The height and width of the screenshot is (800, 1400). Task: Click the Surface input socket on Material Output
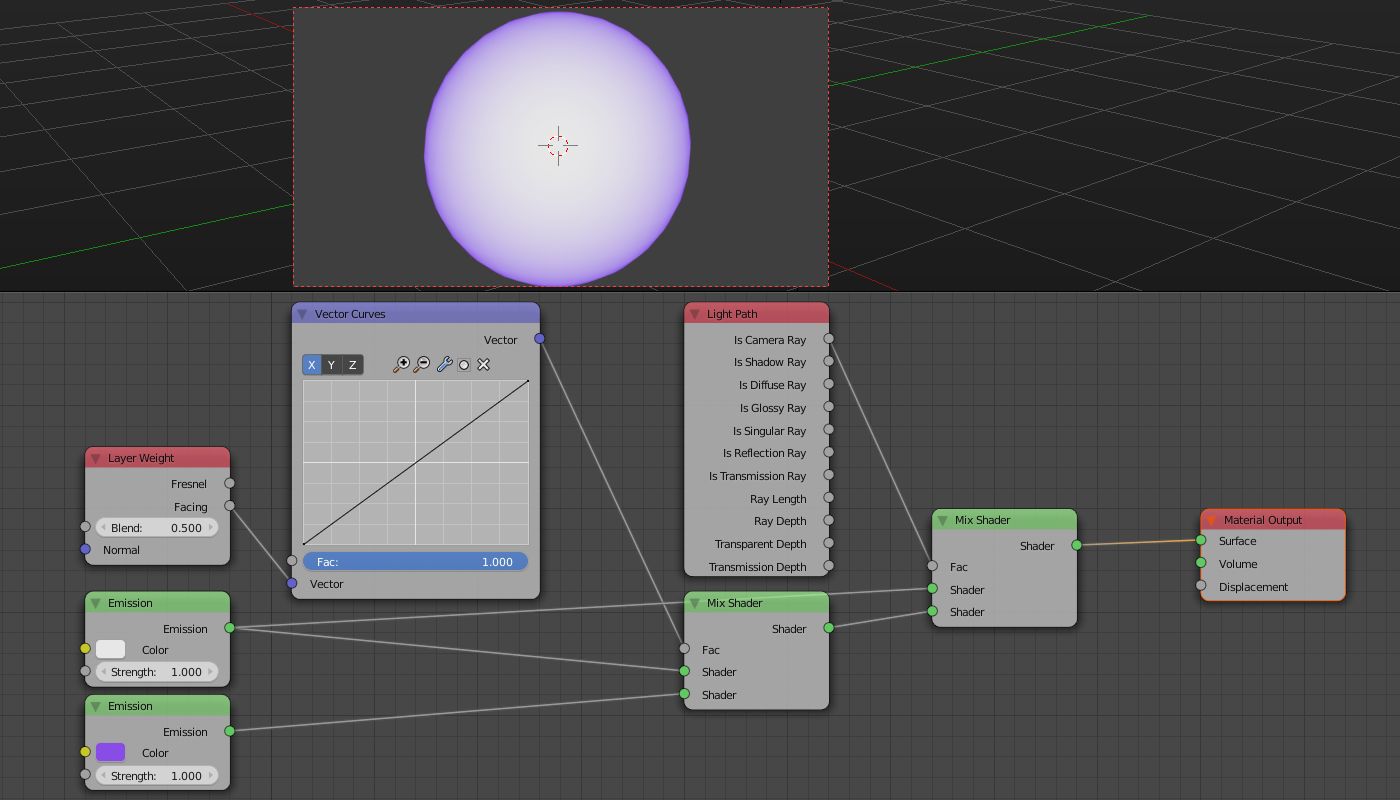point(1200,541)
